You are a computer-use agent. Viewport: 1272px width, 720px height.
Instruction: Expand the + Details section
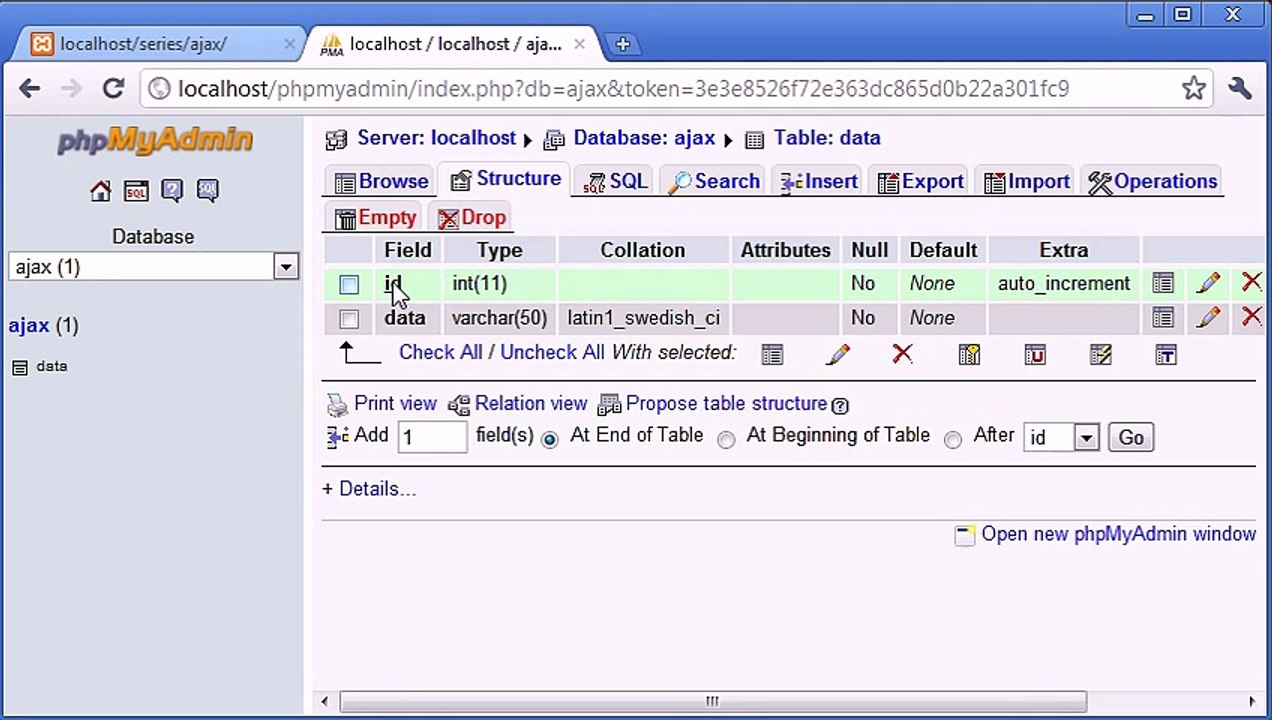coord(369,489)
